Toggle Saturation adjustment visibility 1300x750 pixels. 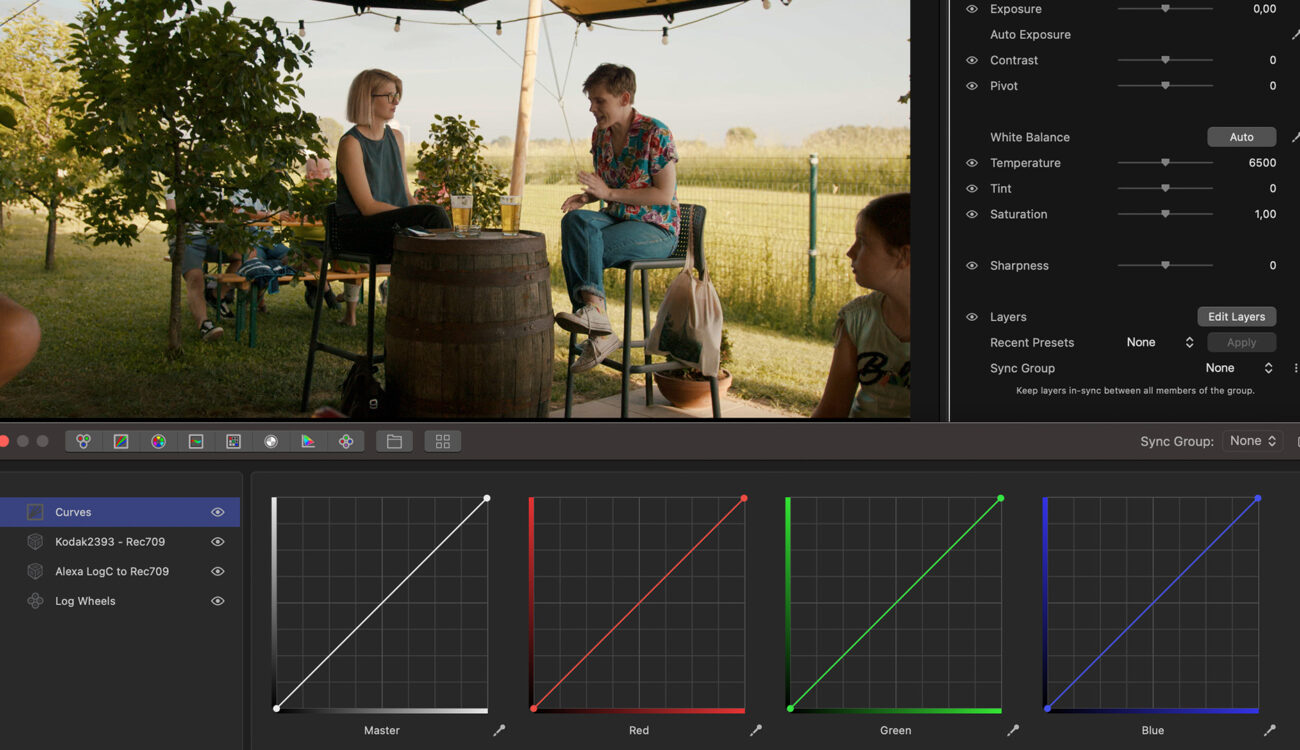(x=972, y=214)
